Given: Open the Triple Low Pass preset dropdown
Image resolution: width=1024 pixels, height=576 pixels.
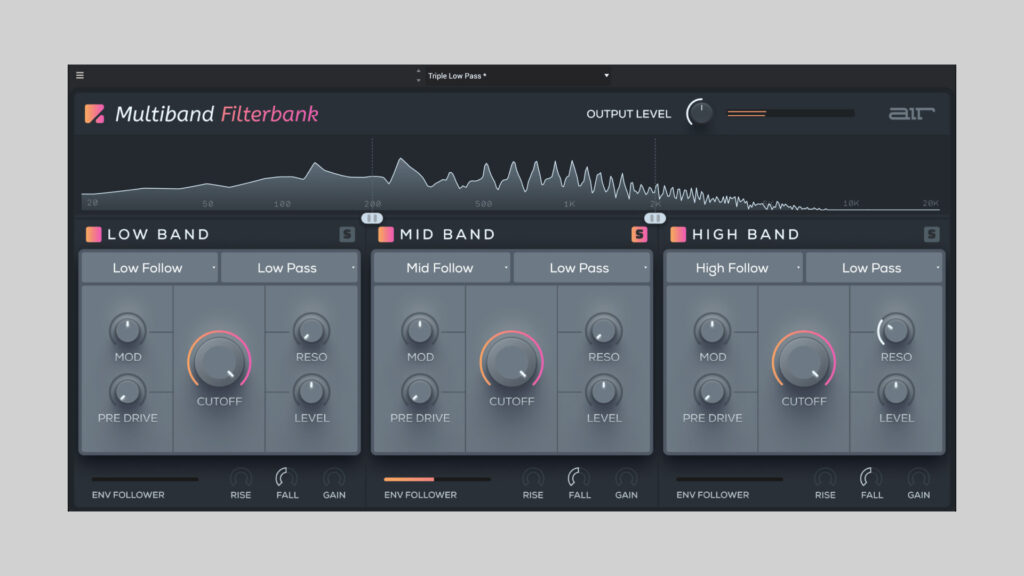Looking at the screenshot, I should tap(515, 76).
